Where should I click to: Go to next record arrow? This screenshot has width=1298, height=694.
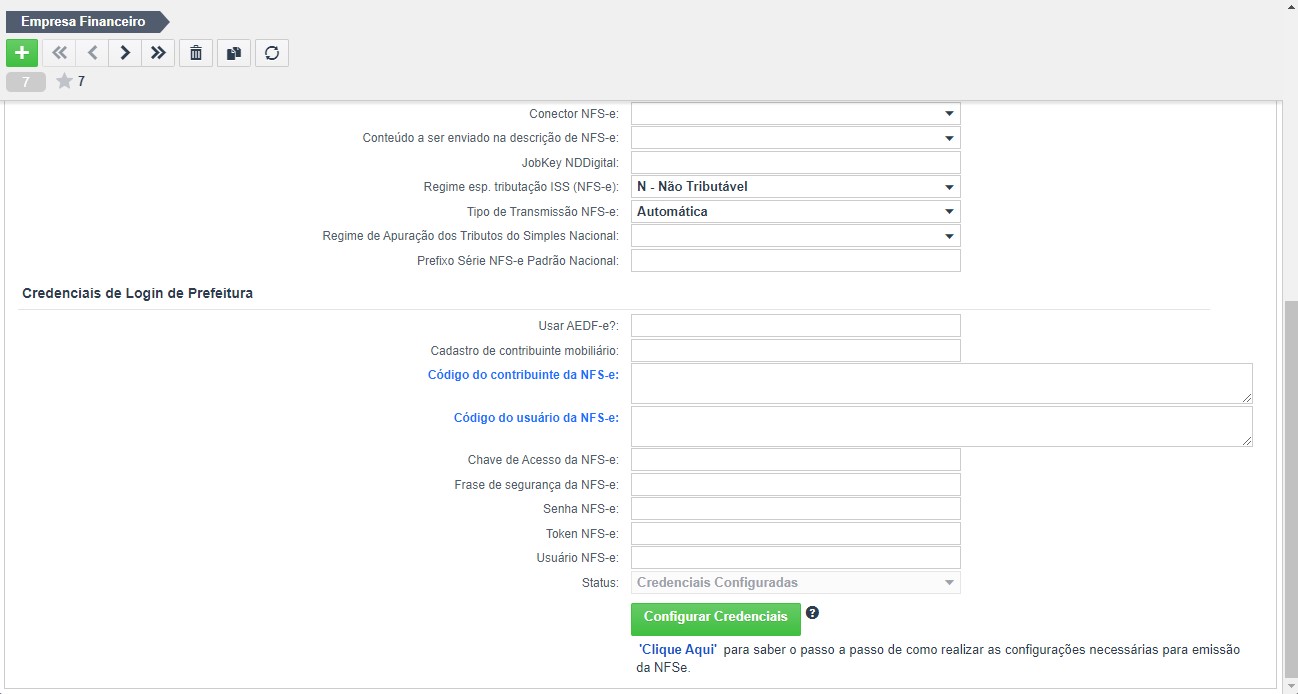125,53
